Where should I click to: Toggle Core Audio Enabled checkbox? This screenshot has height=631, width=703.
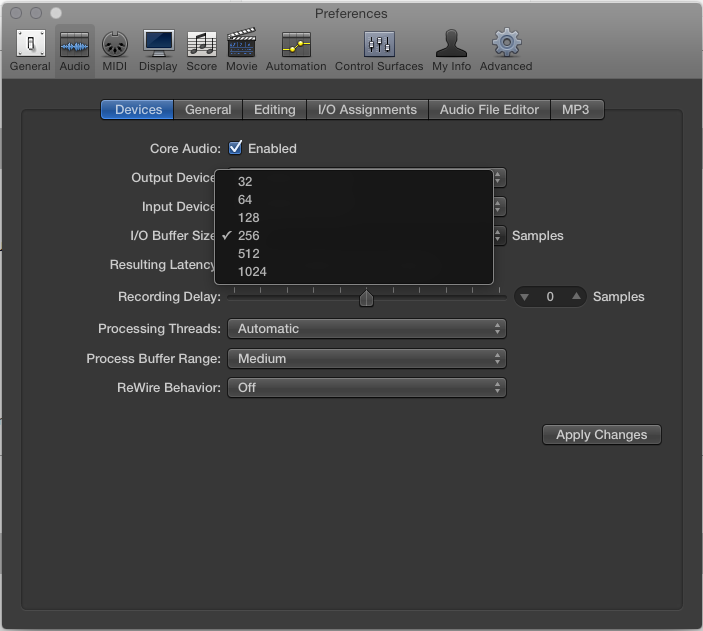pos(235,148)
